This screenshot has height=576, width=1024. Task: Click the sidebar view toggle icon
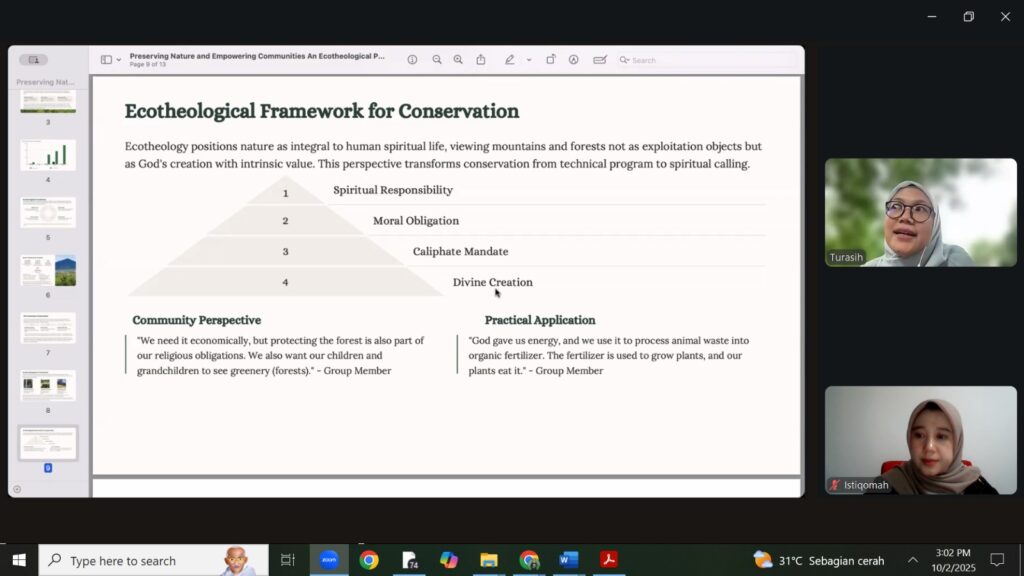(106, 60)
